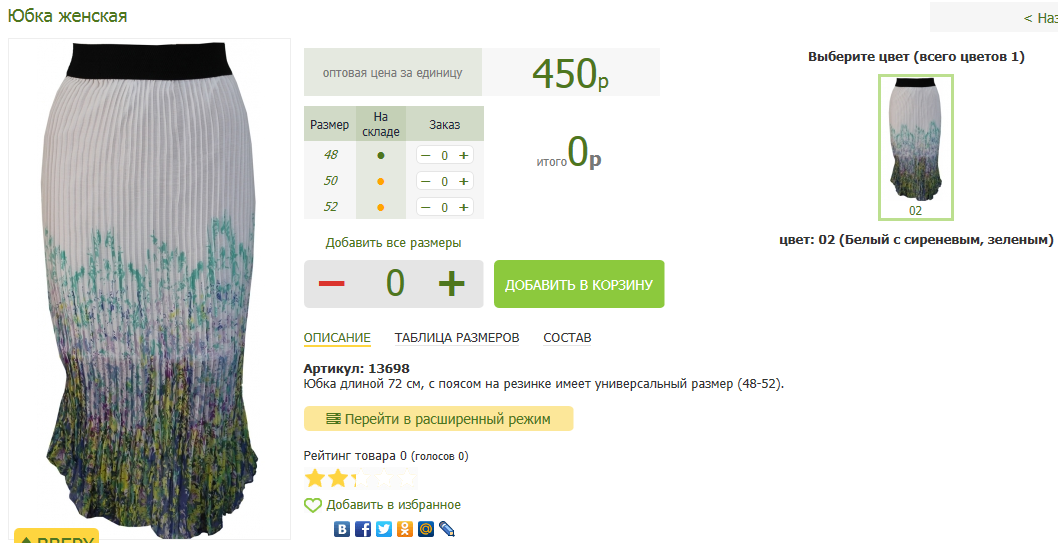The height and width of the screenshot is (543, 1058).
Task: Share product on Facebook
Action: tap(363, 529)
